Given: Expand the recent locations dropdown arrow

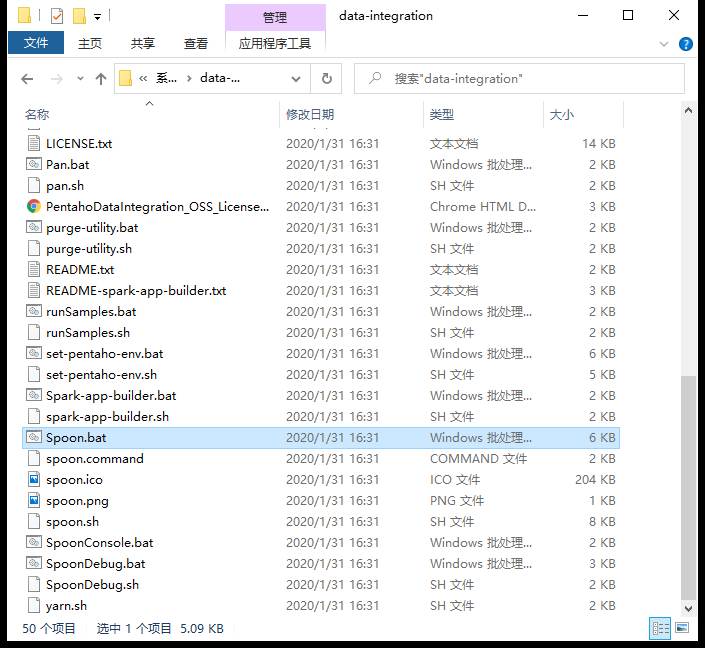Looking at the screenshot, I should click(x=80, y=79).
